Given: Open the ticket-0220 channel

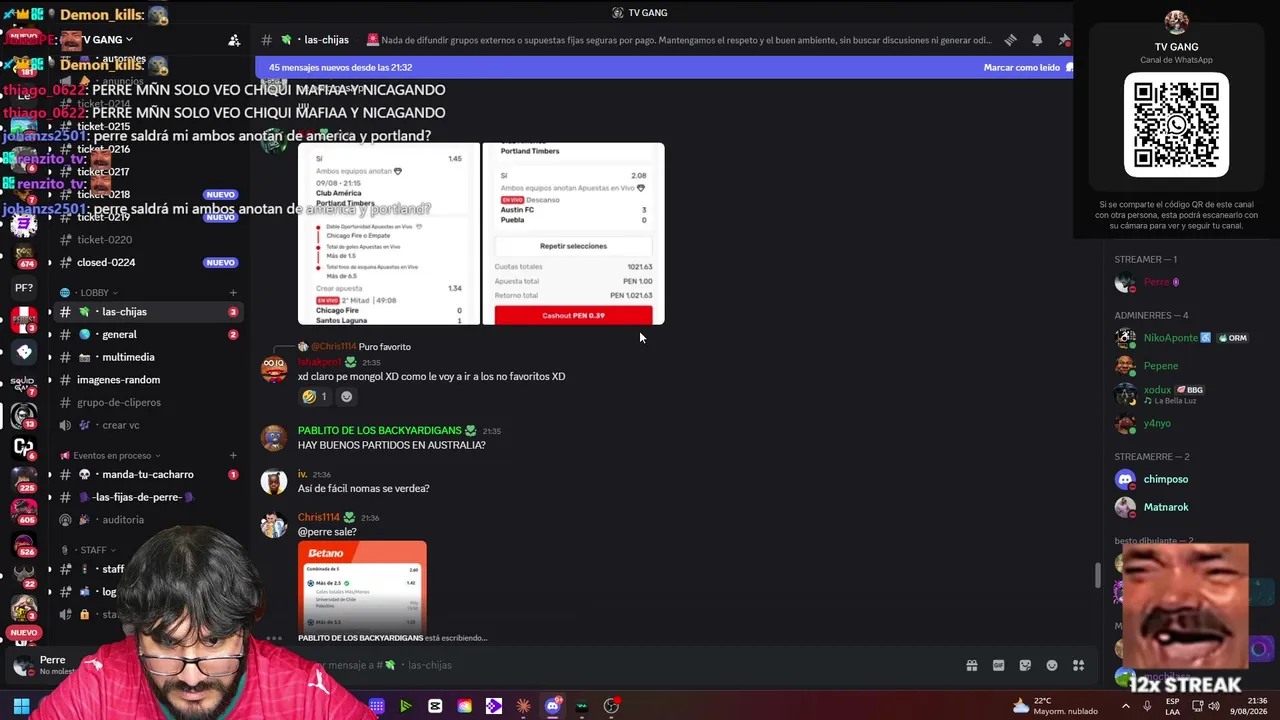Looking at the screenshot, I should 149,240.
